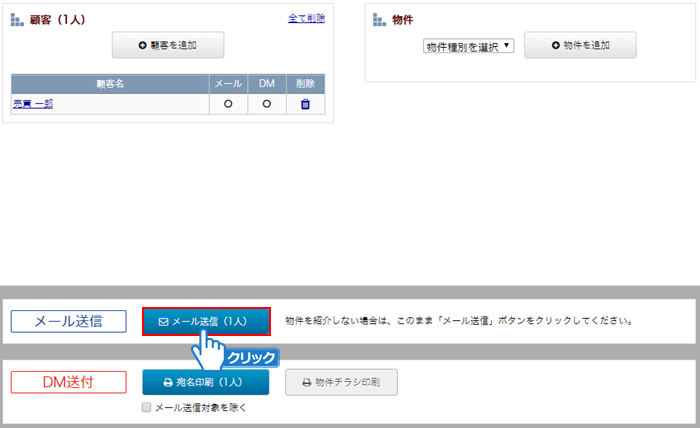The height and width of the screenshot is (428, 700).
Task: Click the 物件 panel heading
Action: coord(402,20)
